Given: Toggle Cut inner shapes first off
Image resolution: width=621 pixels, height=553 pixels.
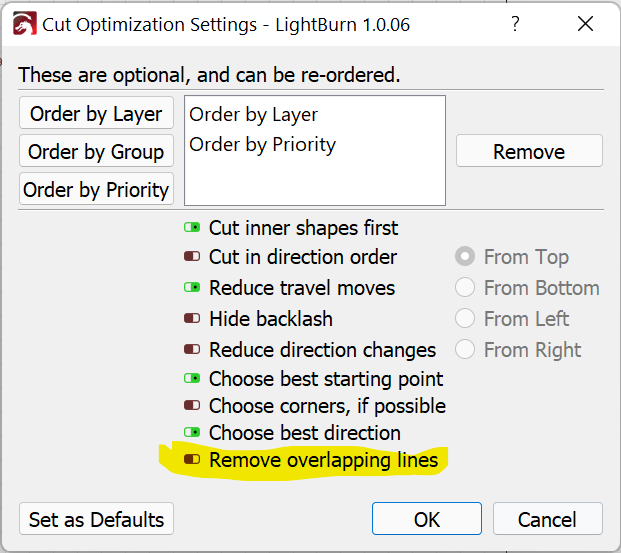Looking at the screenshot, I should (x=192, y=227).
